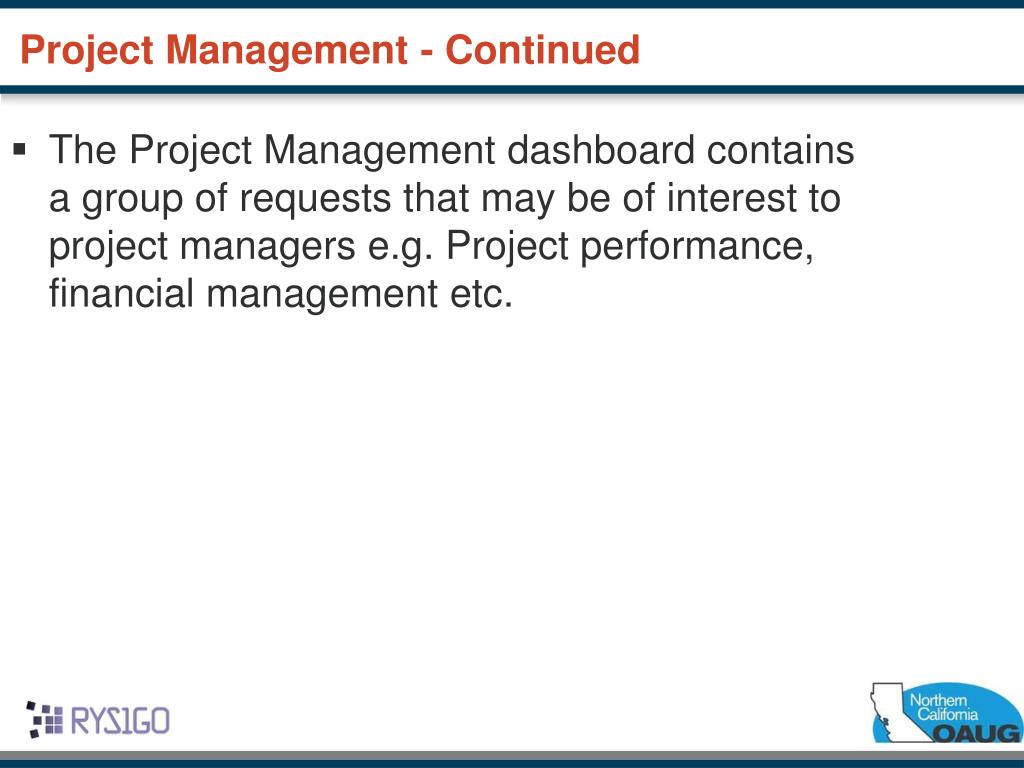The height and width of the screenshot is (768, 1024).
Task: Click the dark blue bar at the slide top
Action: point(512,4)
